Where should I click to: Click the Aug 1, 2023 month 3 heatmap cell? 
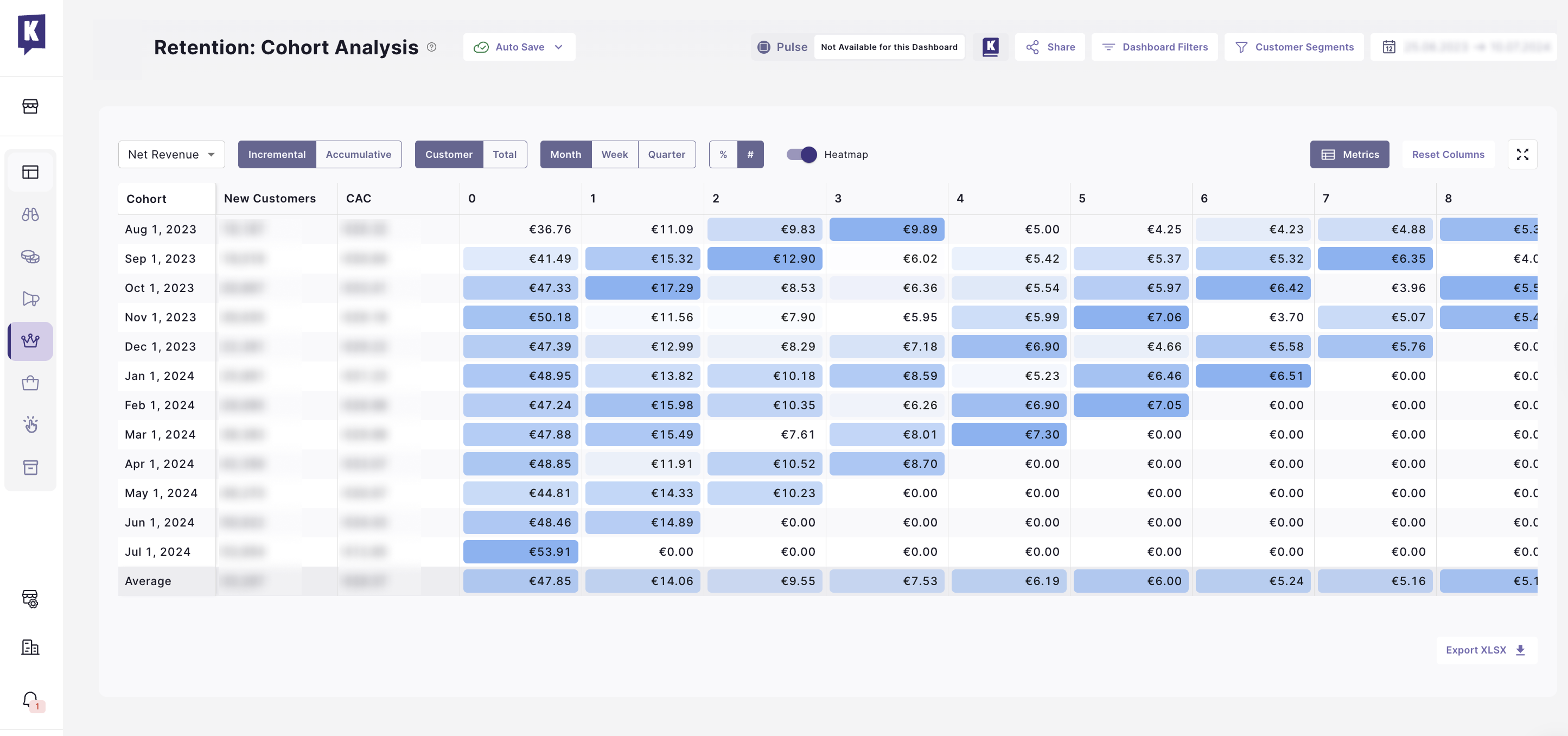point(886,230)
